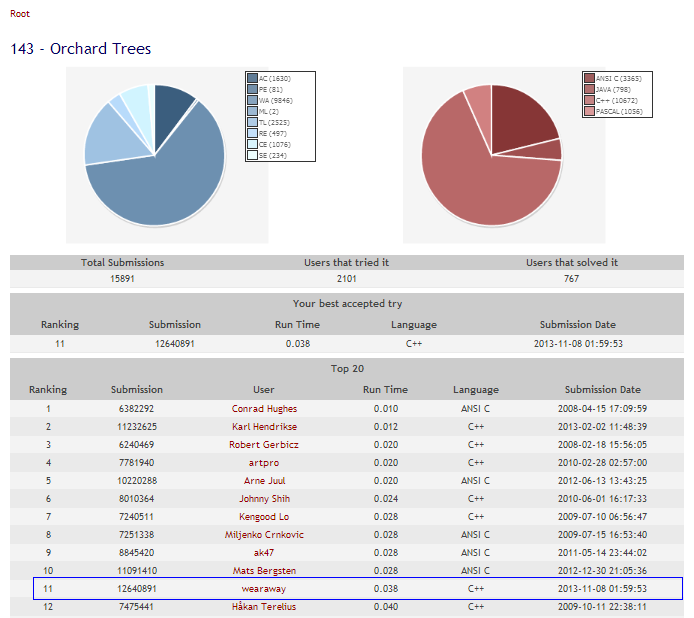This screenshot has width=694, height=618.
Task: Click user name Robert Gerbicz
Action: coord(263,444)
